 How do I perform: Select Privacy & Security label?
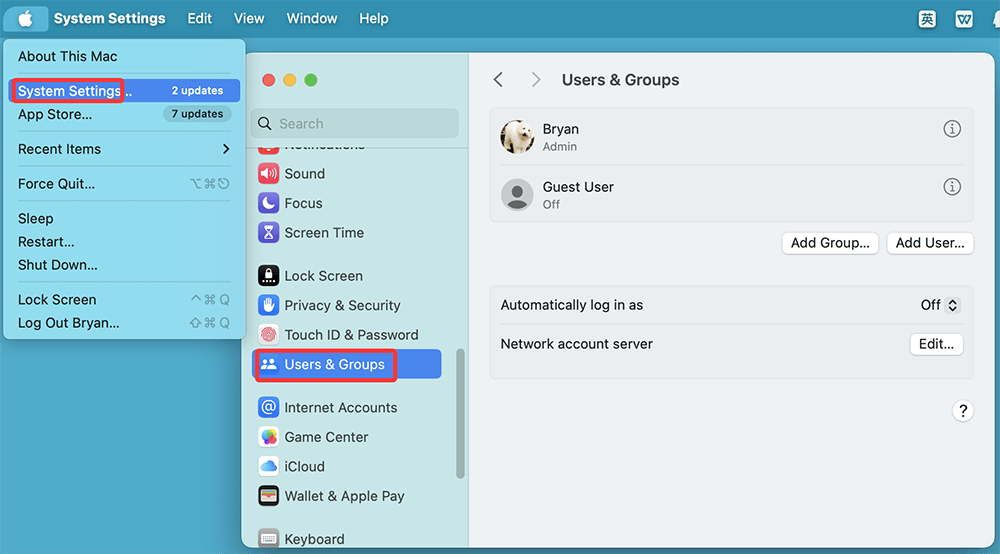[x=342, y=305]
